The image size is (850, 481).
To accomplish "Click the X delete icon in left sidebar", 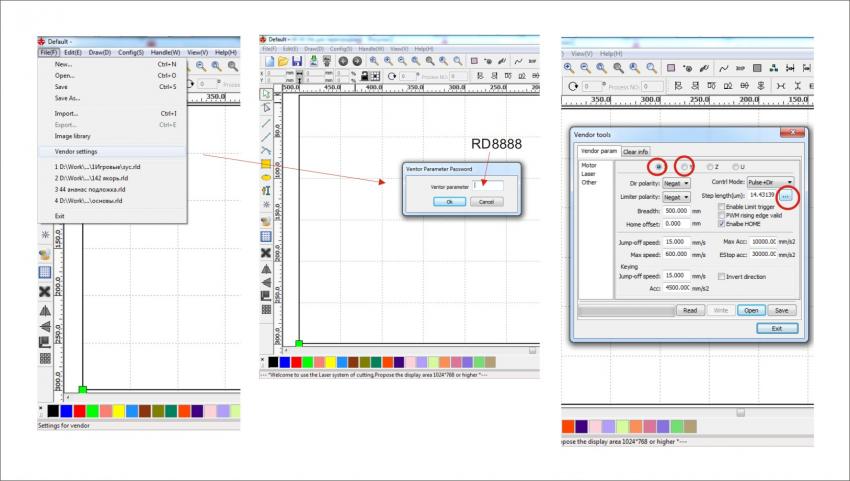I will (x=44, y=291).
